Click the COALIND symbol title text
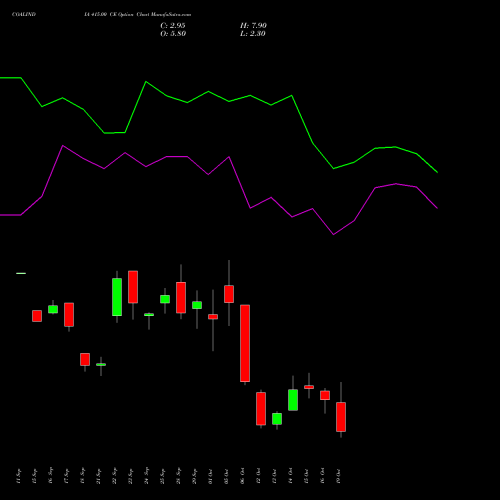 pyautogui.click(x=24, y=15)
